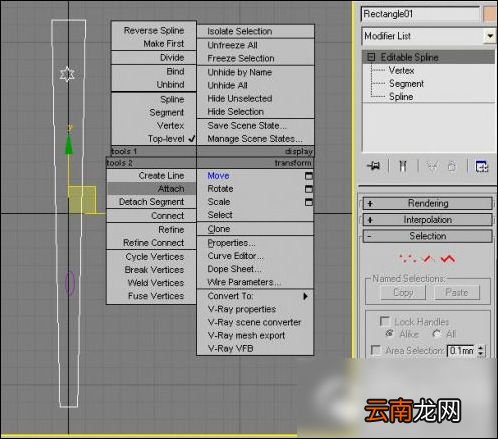Choose Attach from the quad menu

(151, 189)
